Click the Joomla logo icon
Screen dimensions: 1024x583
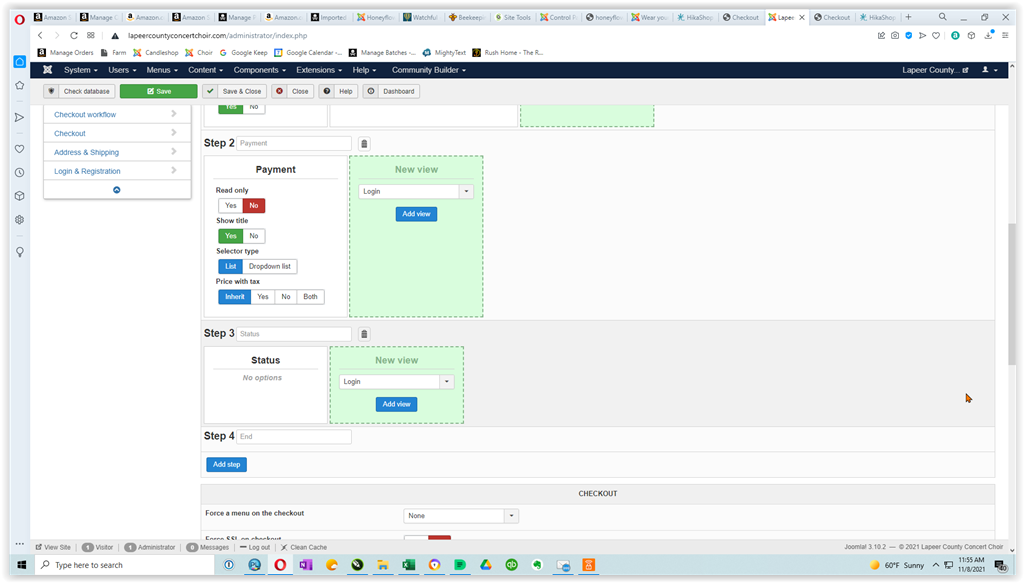coord(48,70)
